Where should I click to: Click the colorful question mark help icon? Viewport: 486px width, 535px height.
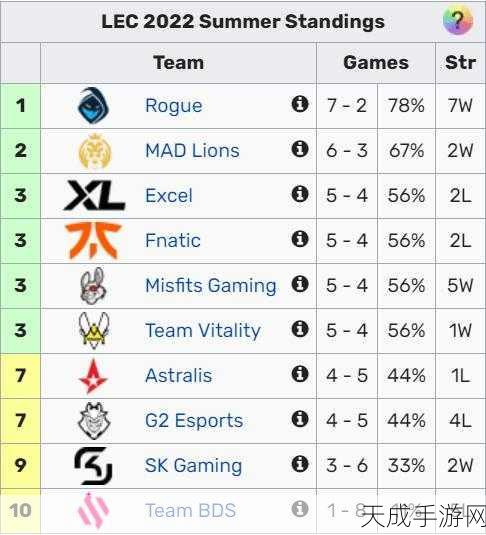[458, 20]
